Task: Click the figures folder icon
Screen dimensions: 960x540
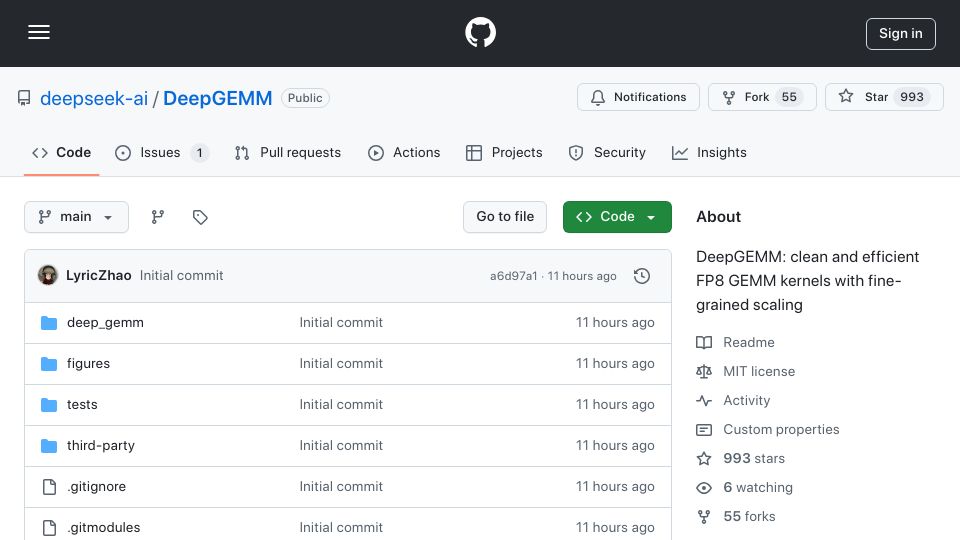Action: (49, 364)
